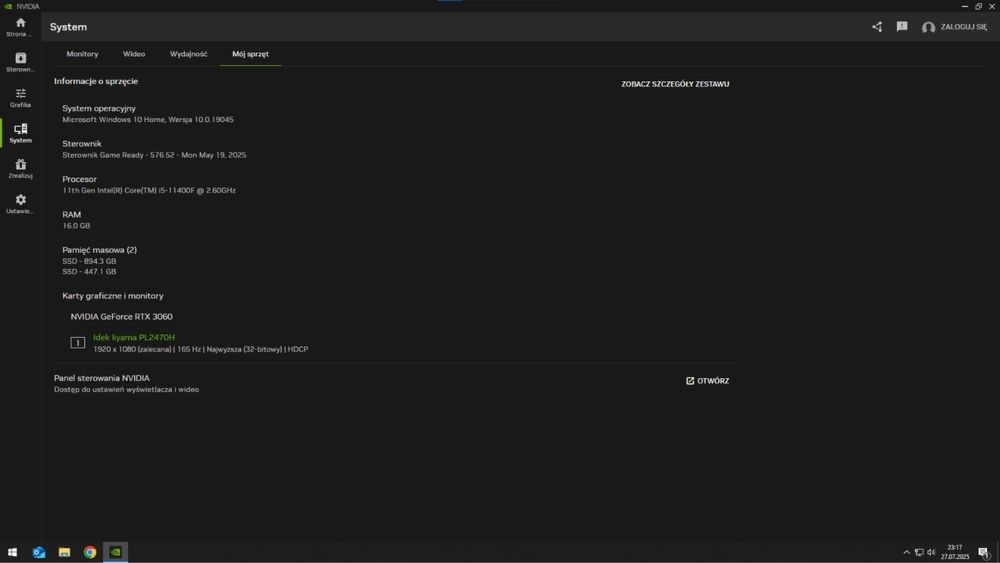Click the Panel sterowania NVIDIA heading
This screenshot has width=1000, height=563.
pyautogui.click(x=101, y=378)
